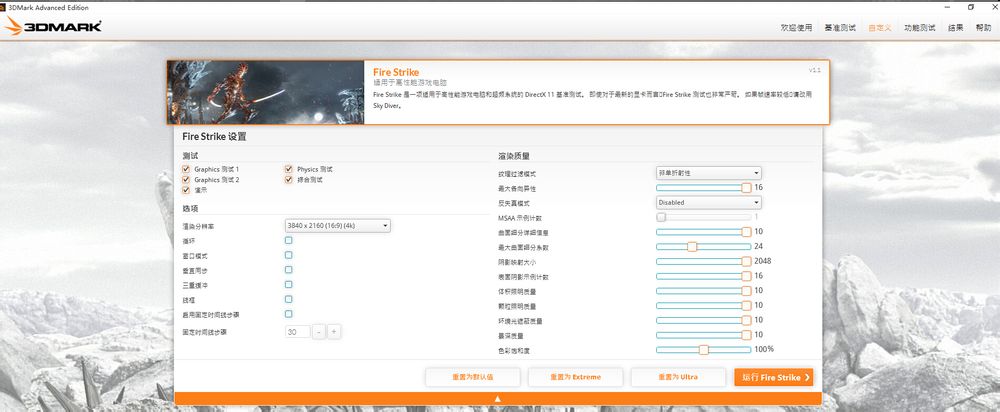The image size is (1000, 412).
Task: Click the ambient occlusion quality (环境光遮蔽质量) slider
Action: point(703,320)
